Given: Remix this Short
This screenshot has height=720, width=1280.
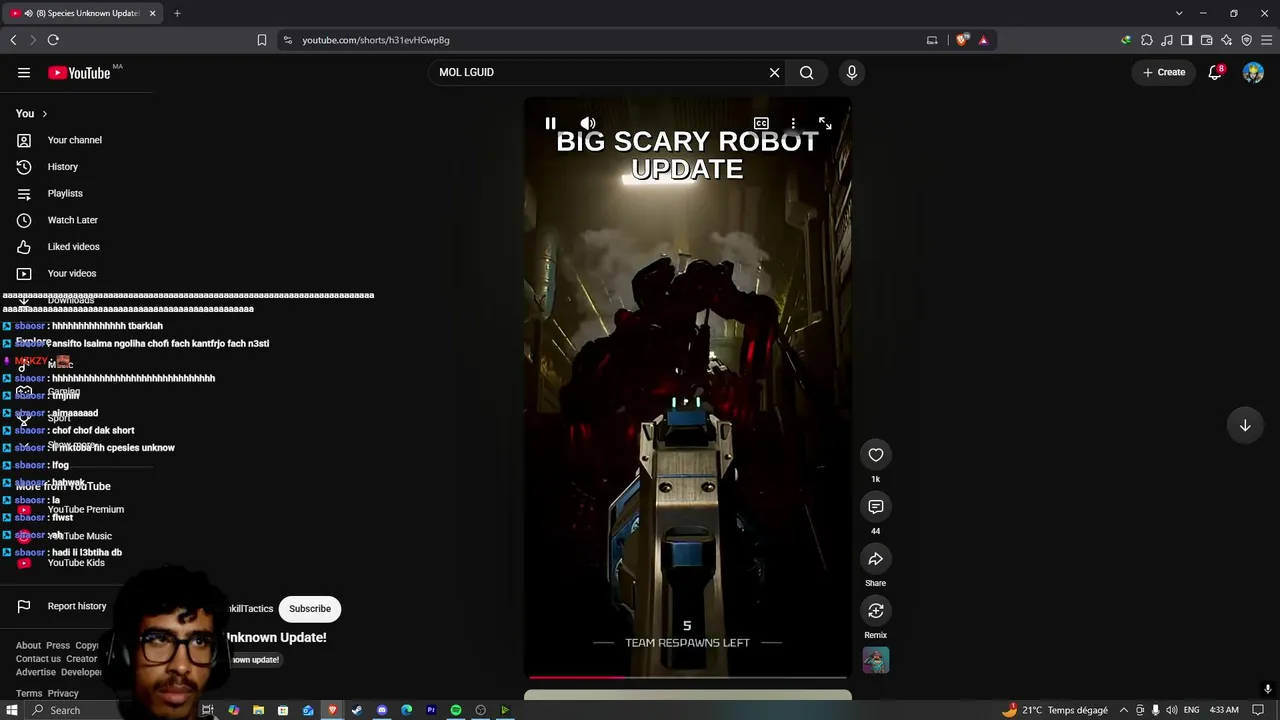Looking at the screenshot, I should pos(876,611).
